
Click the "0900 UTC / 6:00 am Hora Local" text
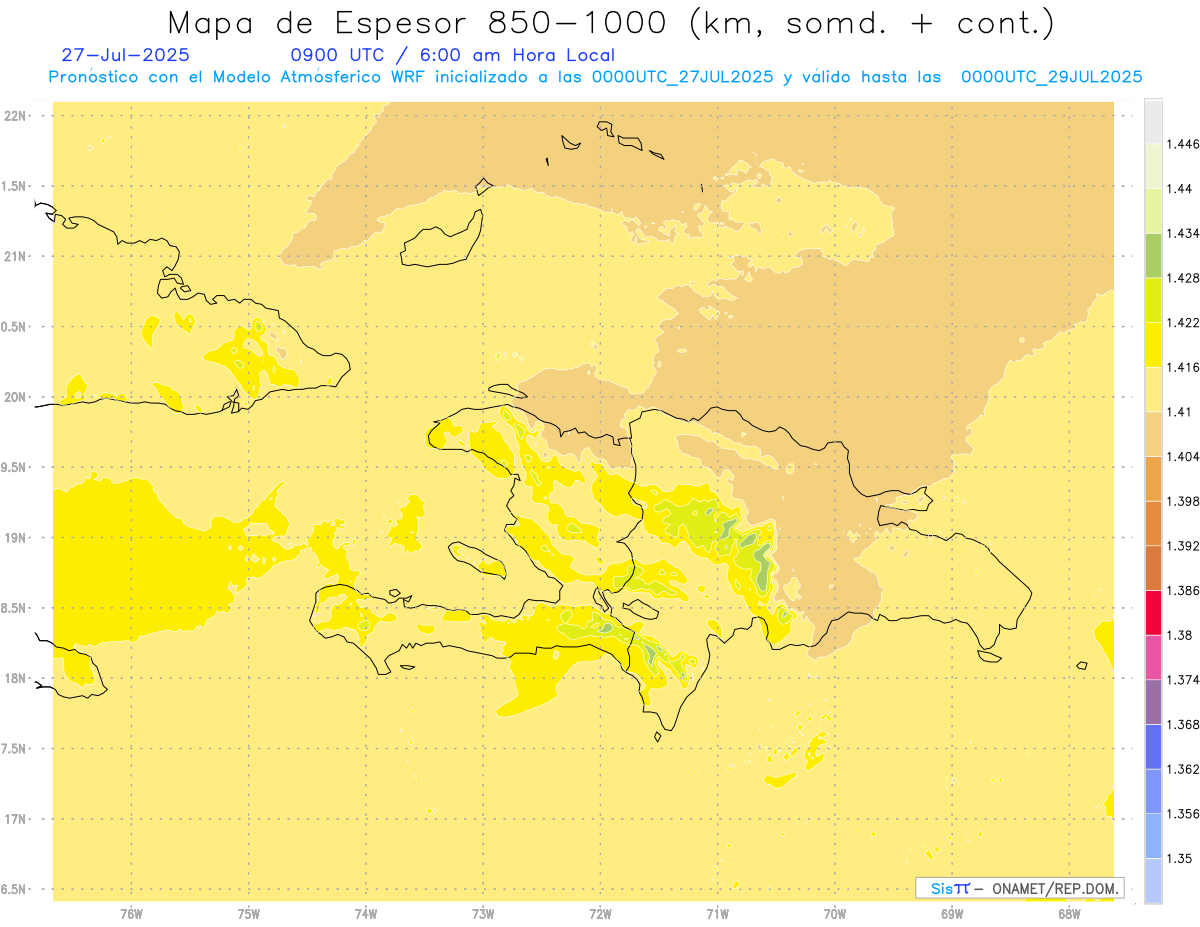click(452, 55)
